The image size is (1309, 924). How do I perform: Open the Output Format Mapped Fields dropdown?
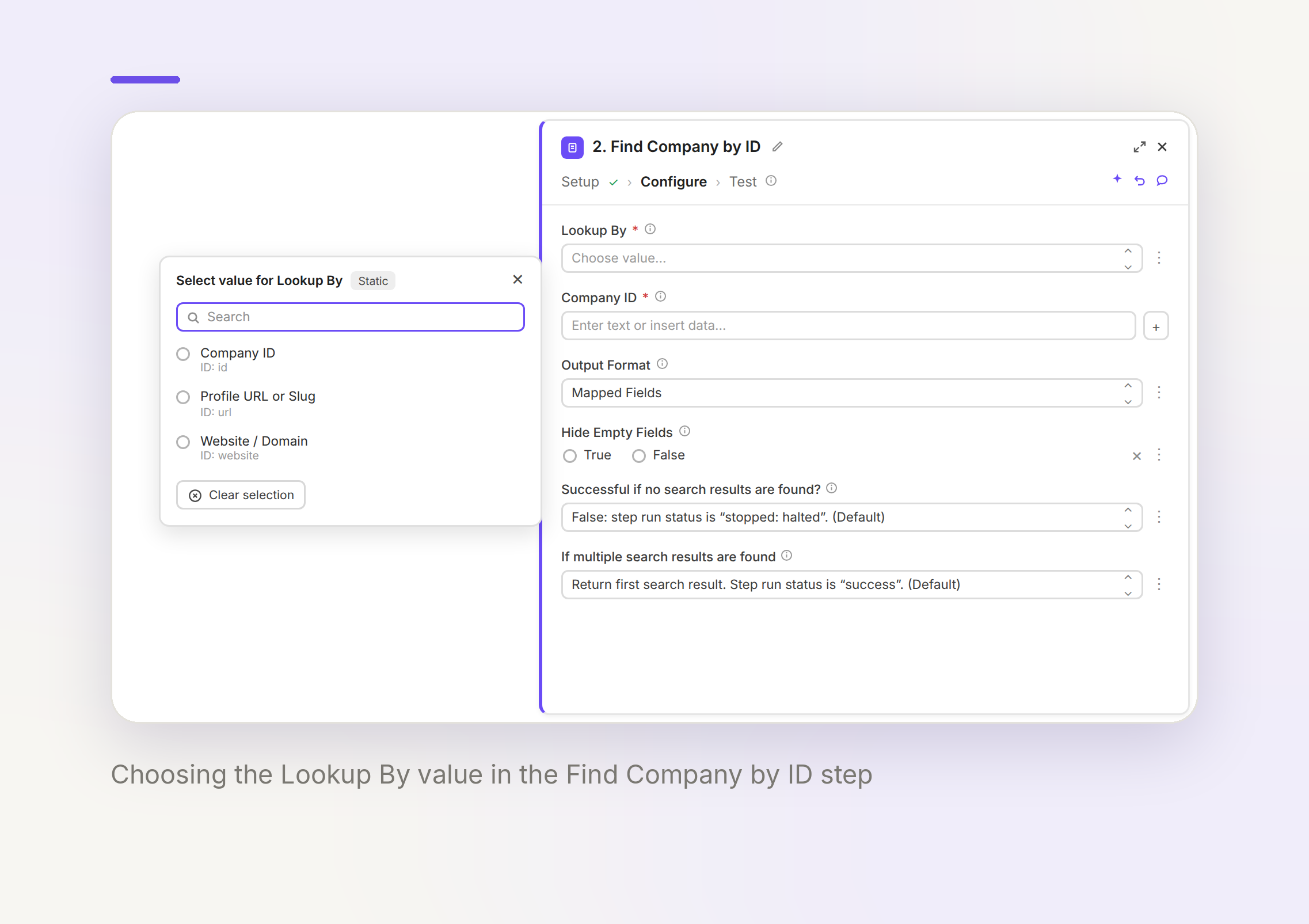[852, 393]
